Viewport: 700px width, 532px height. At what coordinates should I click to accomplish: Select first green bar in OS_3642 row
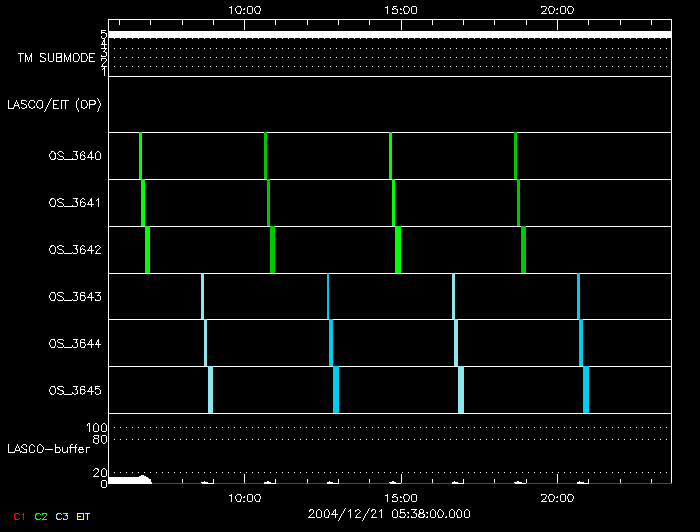[x=148, y=250]
